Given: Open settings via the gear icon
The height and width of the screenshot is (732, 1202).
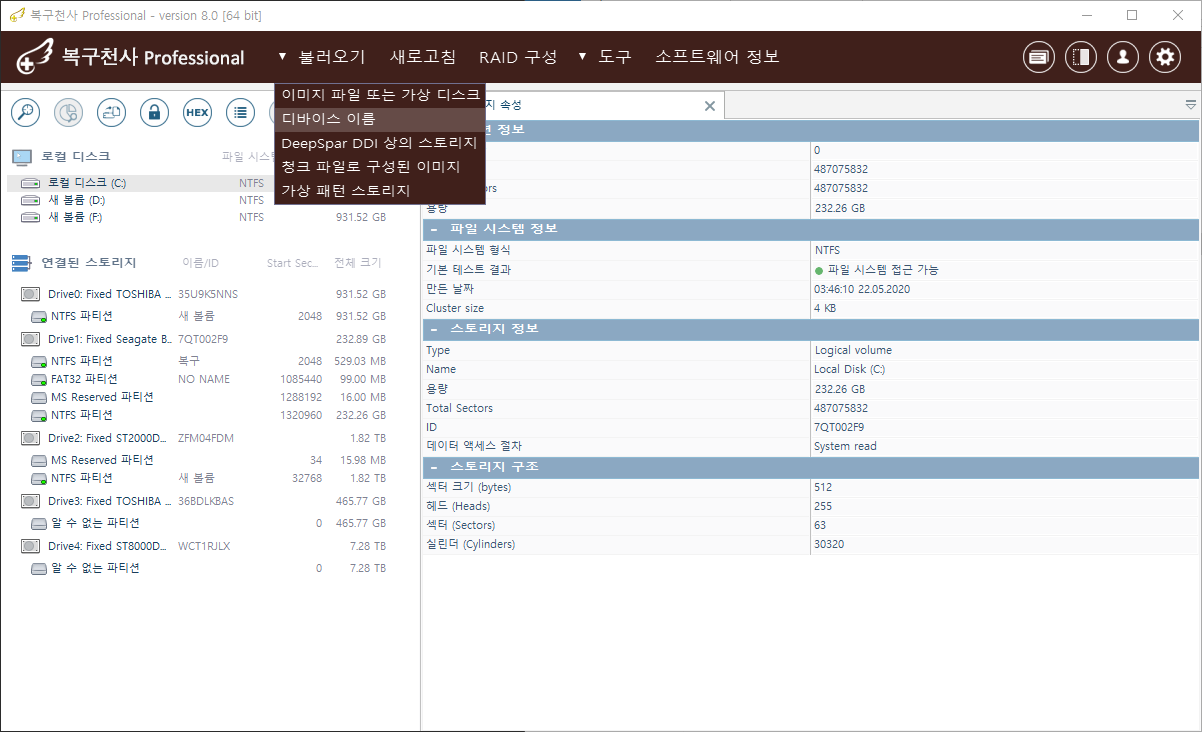Looking at the screenshot, I should click(1164, 57).
